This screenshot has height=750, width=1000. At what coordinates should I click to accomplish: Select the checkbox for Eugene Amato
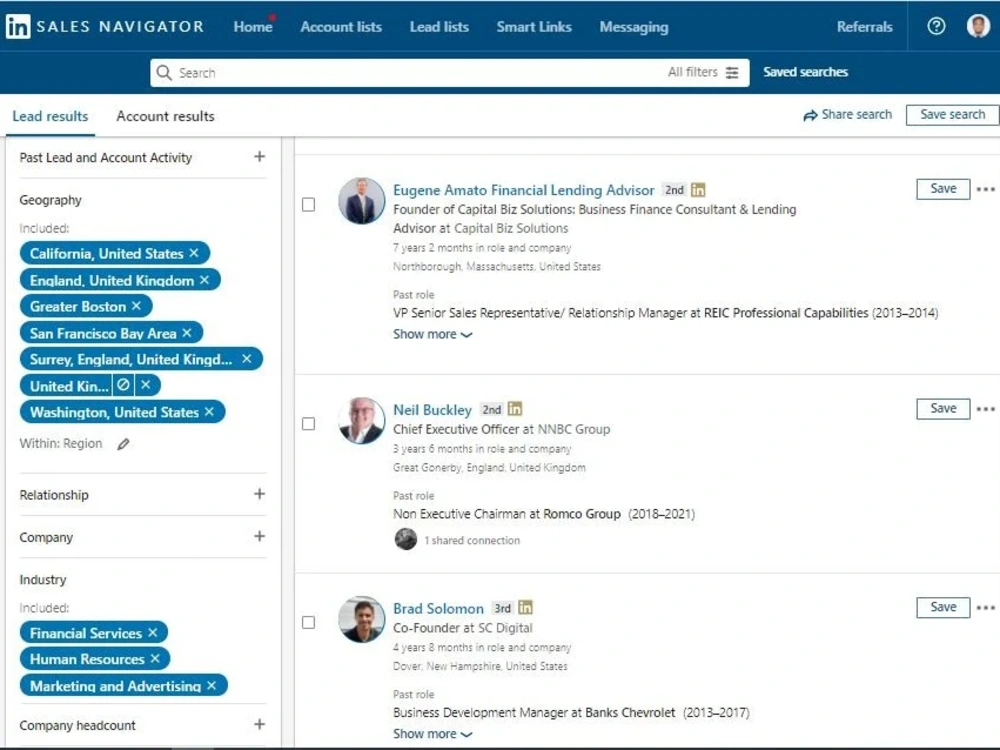tap(309, 205)
